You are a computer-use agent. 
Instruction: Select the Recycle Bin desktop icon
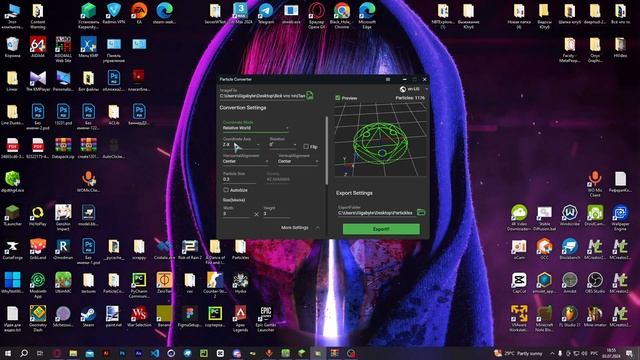(x=12, y=47)
